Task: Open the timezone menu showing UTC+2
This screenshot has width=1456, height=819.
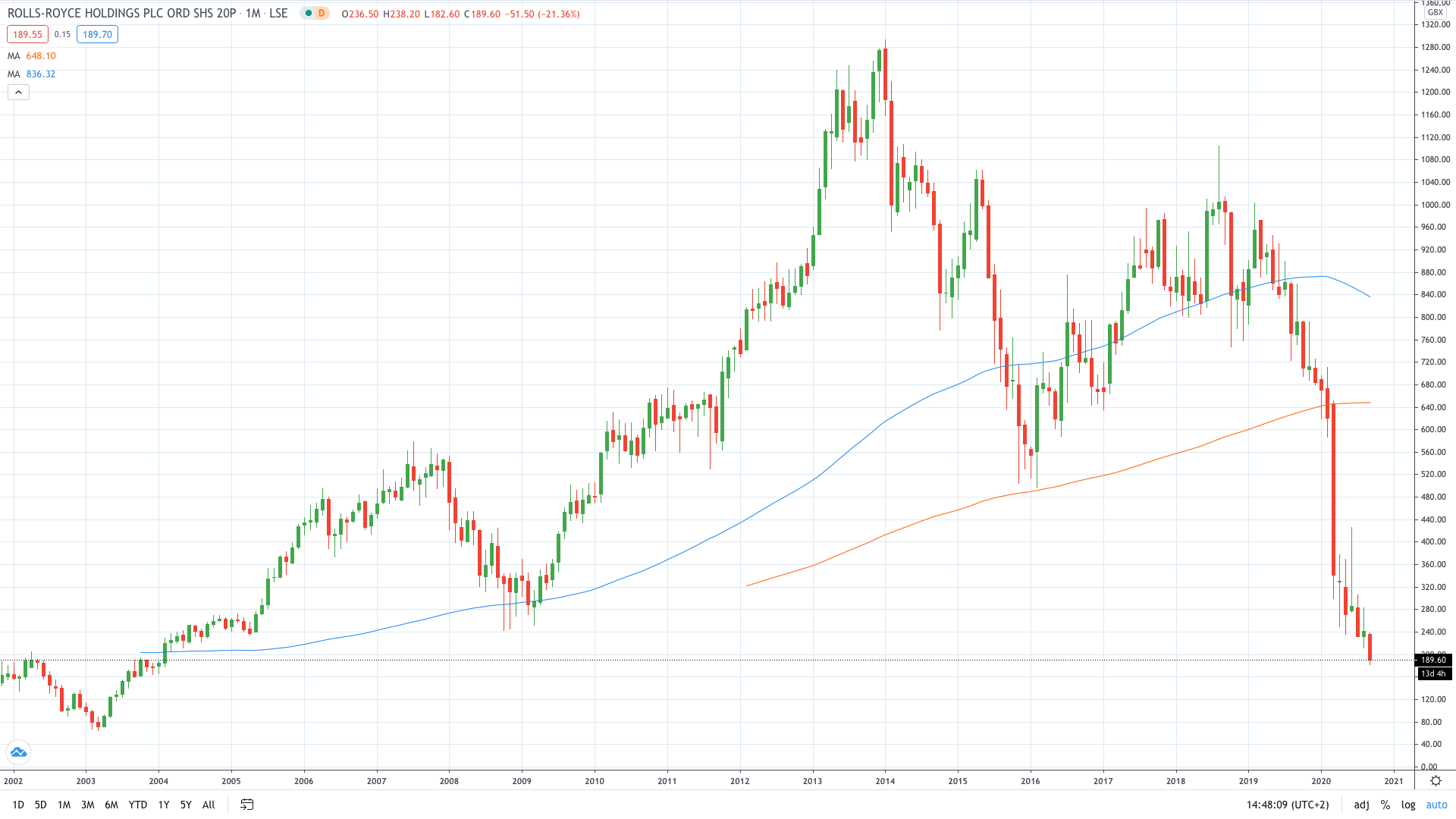Action: point(1288,805)
